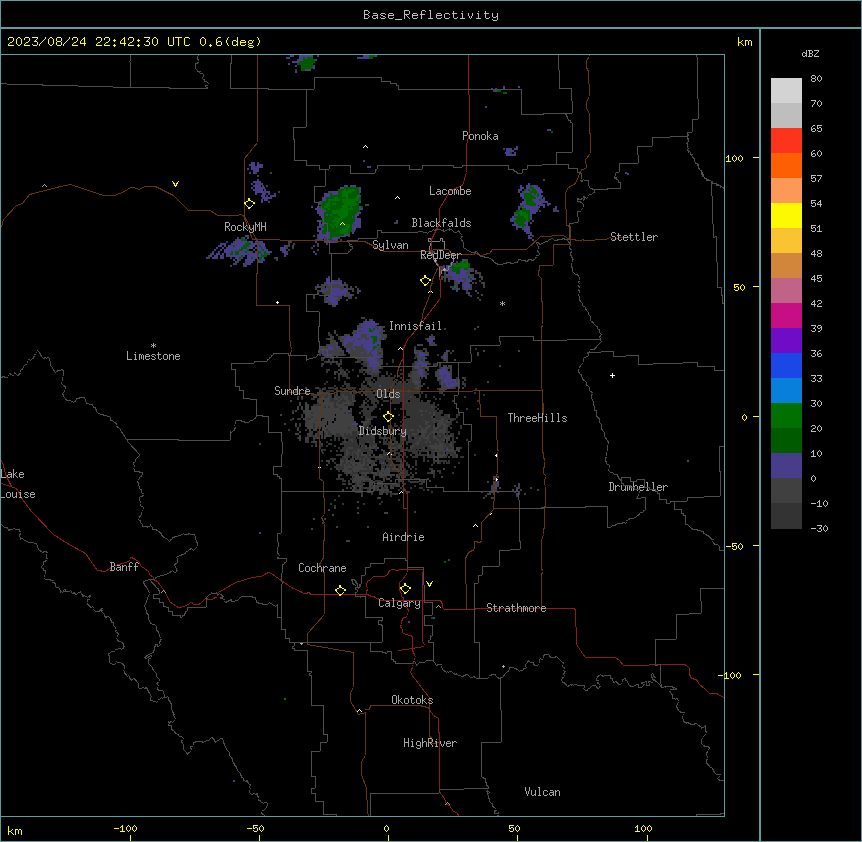Image resolution: width=862 pixels, height=842 pixels.
Task: Click the Base_Reflectivity title
Action: [x=431, y=15]
